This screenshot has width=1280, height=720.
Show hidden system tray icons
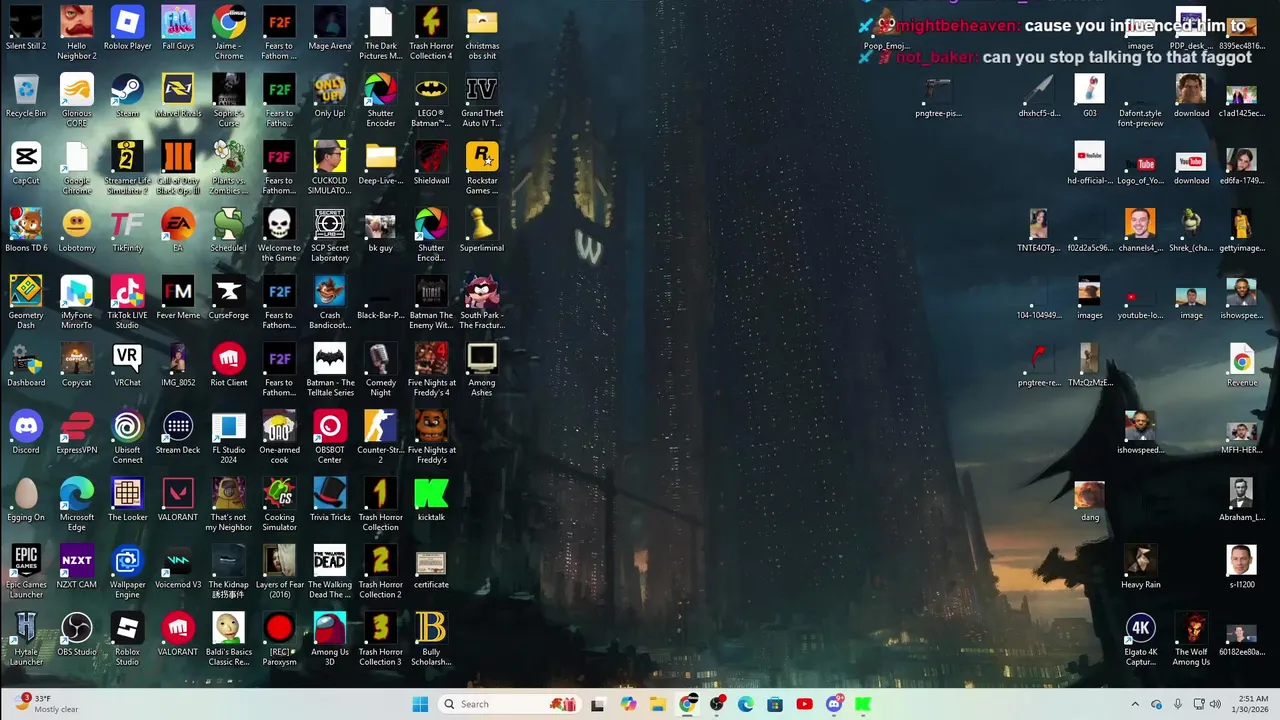coord(1135,704)
